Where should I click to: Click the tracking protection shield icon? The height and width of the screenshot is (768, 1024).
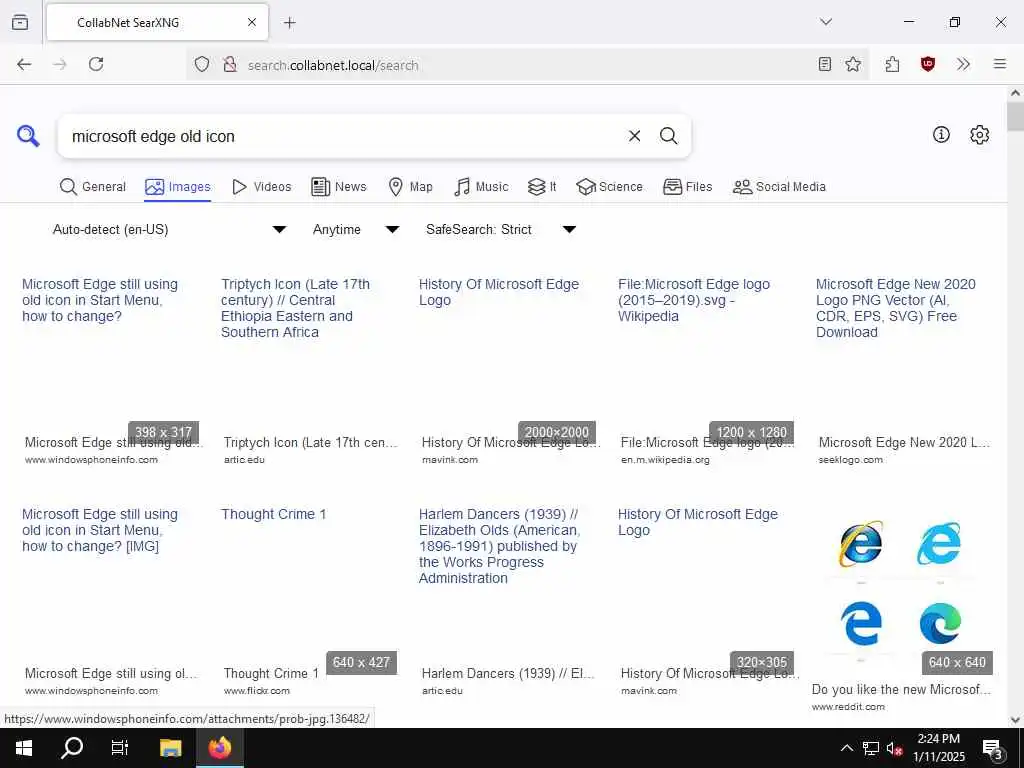(202, 65)
